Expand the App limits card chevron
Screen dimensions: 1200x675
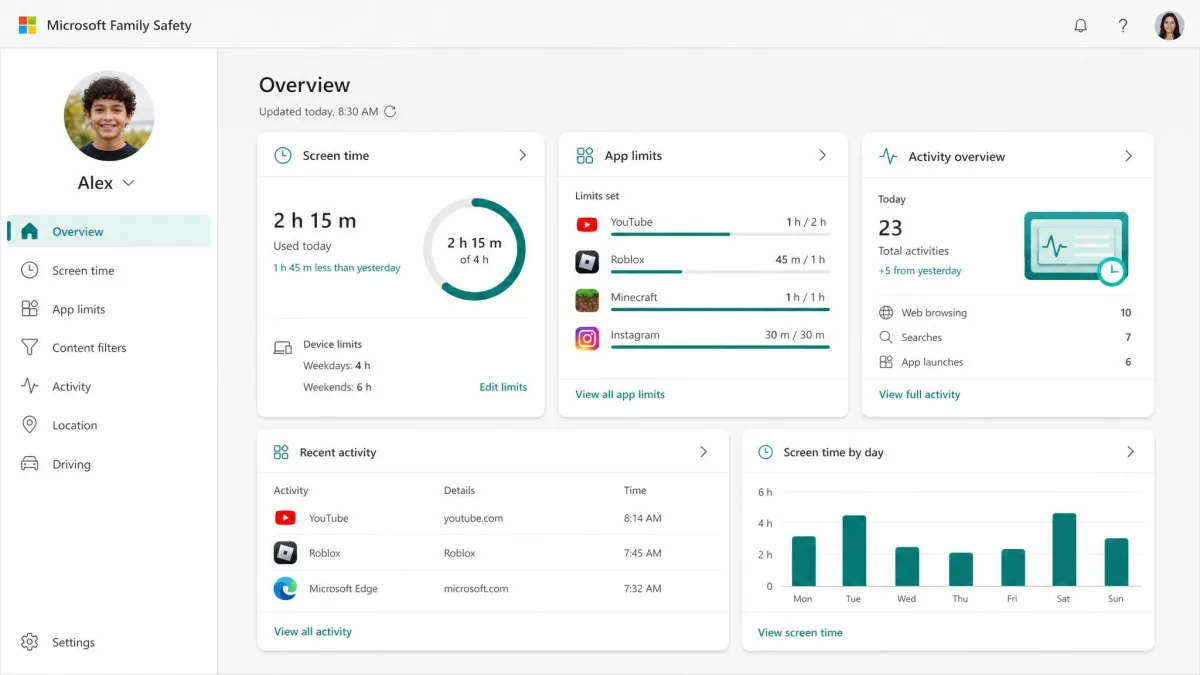[x=823, y=156]
